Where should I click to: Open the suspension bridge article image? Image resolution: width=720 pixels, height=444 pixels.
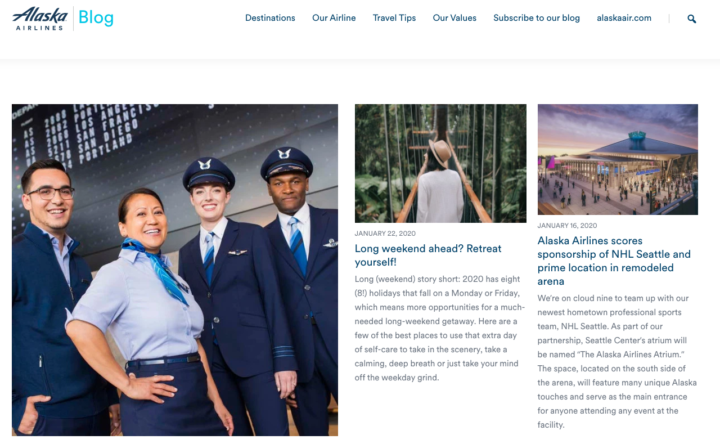pyautogui.click(x=440, y=163)
